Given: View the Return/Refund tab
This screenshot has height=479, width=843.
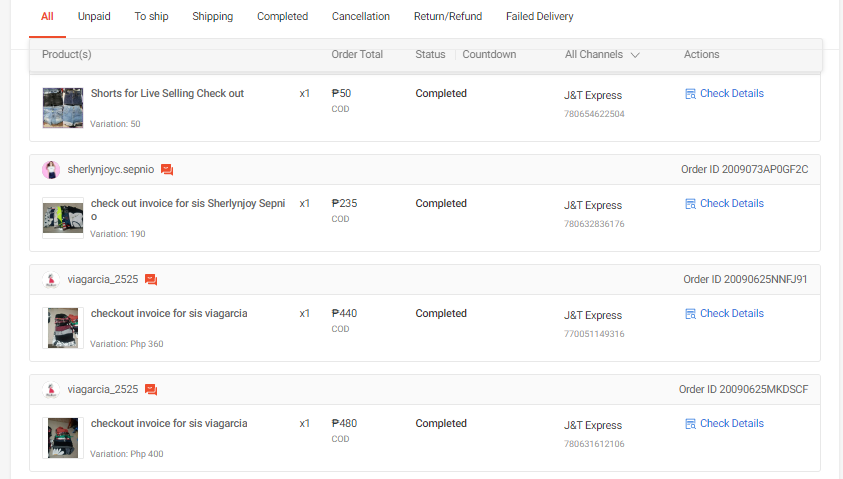Looking at the screenshot, I should tap(447, 17).
